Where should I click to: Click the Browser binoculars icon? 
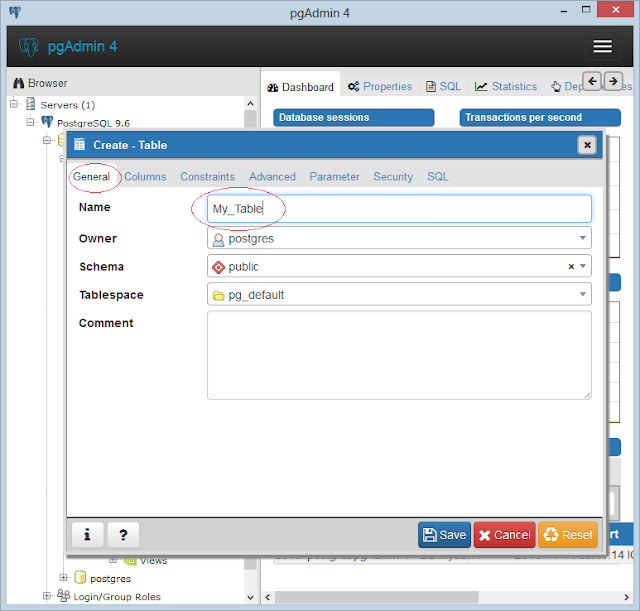tap(18, 83)
